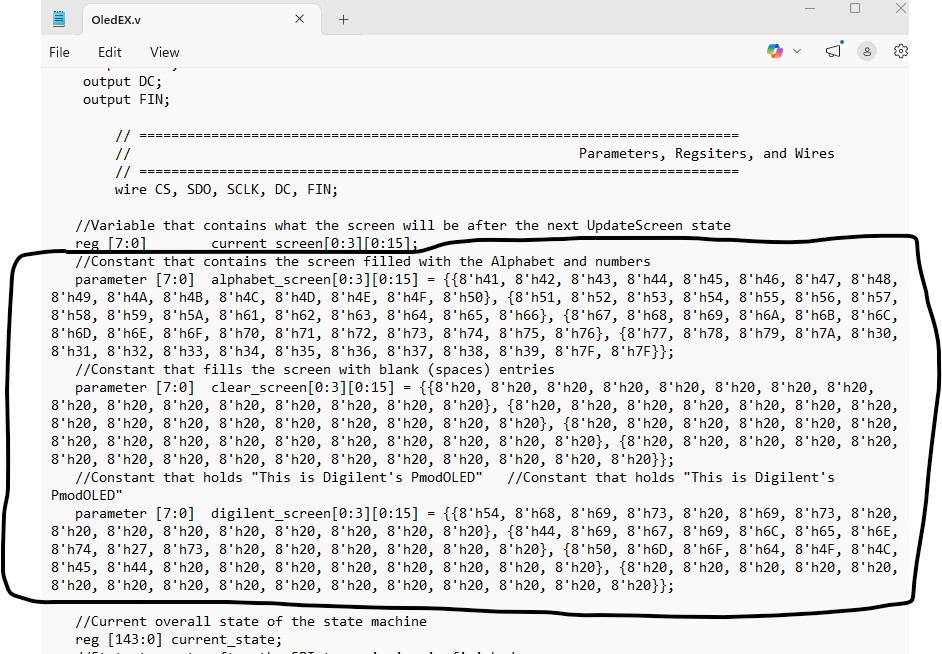Click the account profile icon
Viewport: 942px width, 654px height.
(867, 51)
